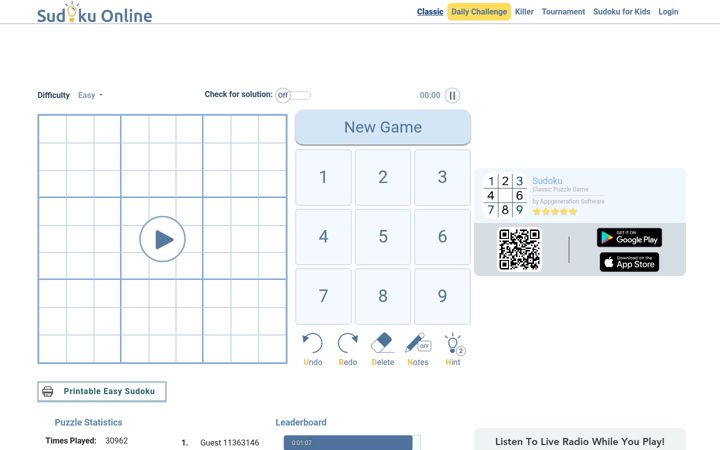Use the Hint lightbulb
Image resolution: width=720 pixels, height=450 pixels.
click(453, 349)
